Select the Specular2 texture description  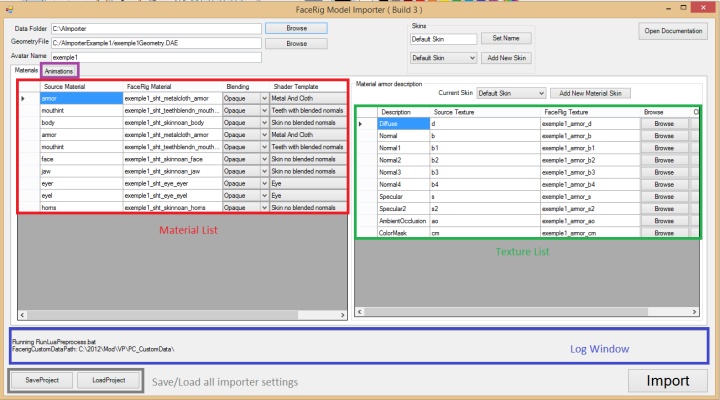(404, 208)
